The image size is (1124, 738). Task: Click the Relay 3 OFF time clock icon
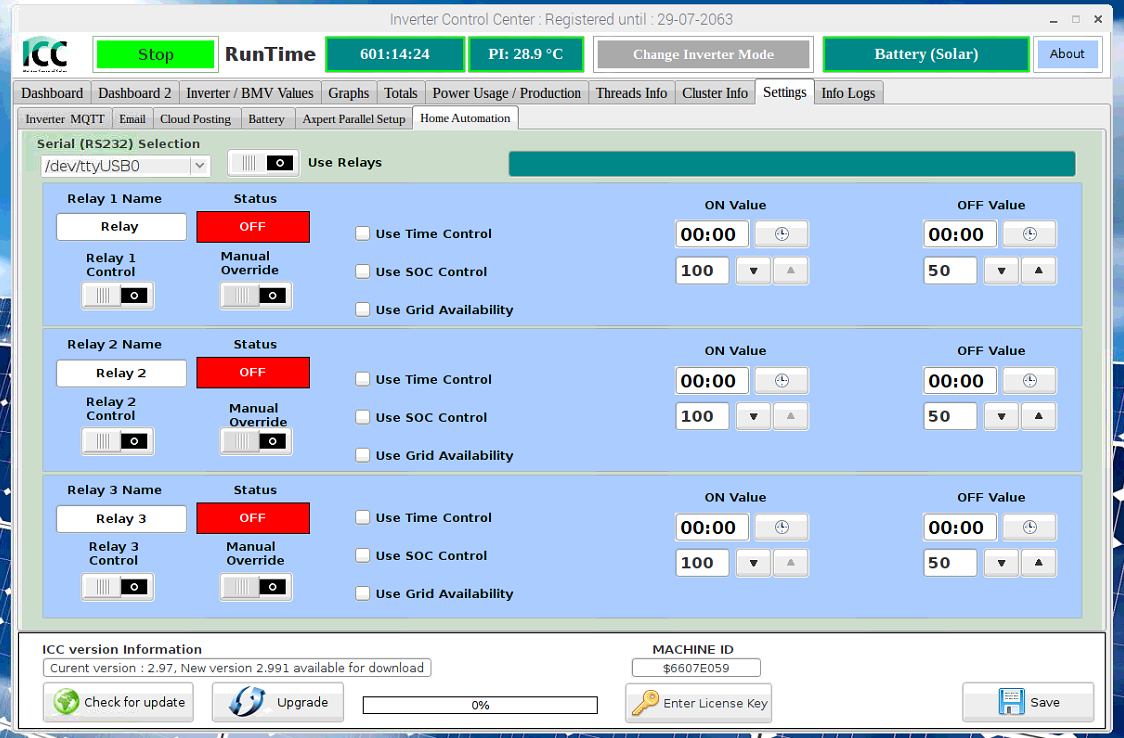pyautogui.click(x=1029, y=527)
